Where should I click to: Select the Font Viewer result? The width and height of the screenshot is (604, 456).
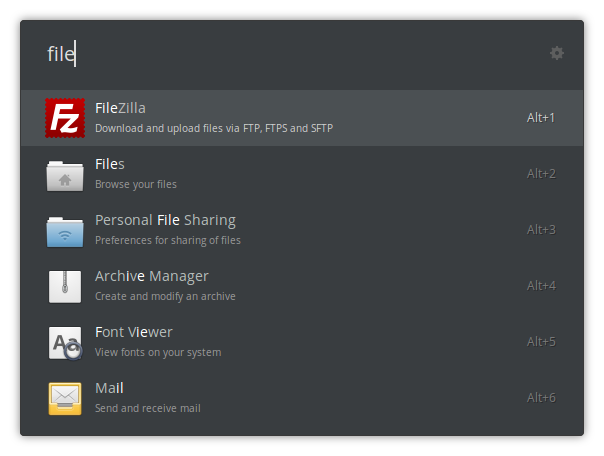pos(134,332)
